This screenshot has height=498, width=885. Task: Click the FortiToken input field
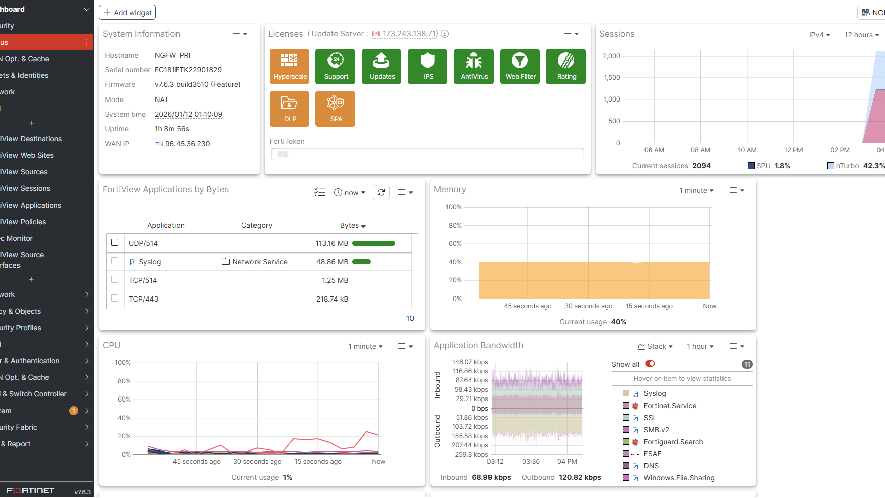[x=428, y=155]
